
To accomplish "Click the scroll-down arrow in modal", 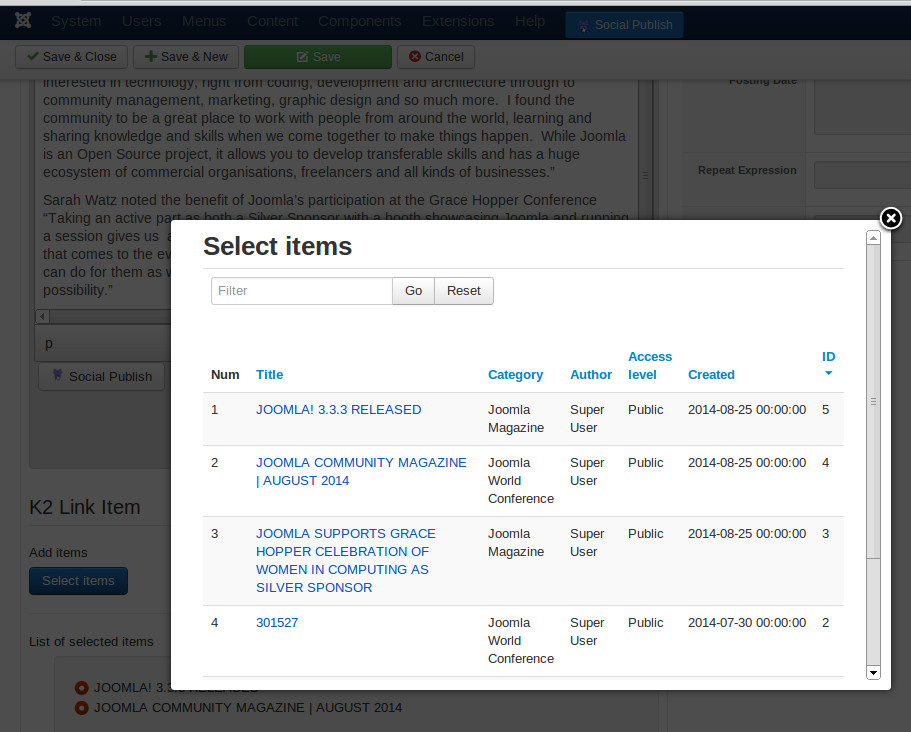I will tap(873, 672).
